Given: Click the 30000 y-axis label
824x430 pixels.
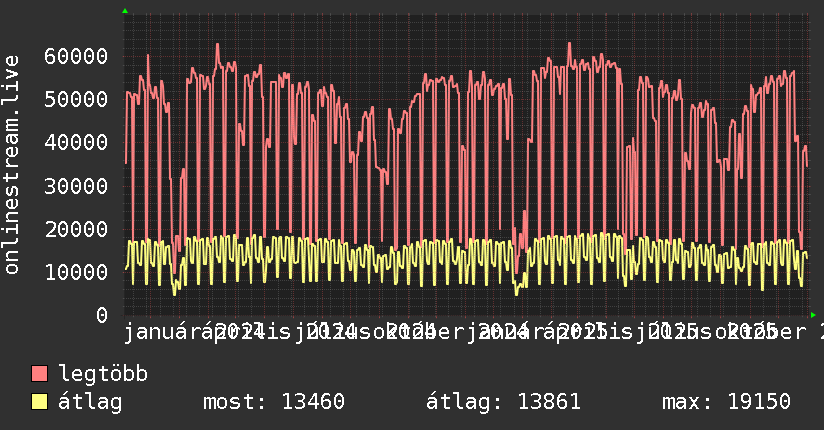Looking at the screenshot, I should (x=76, y=186).
